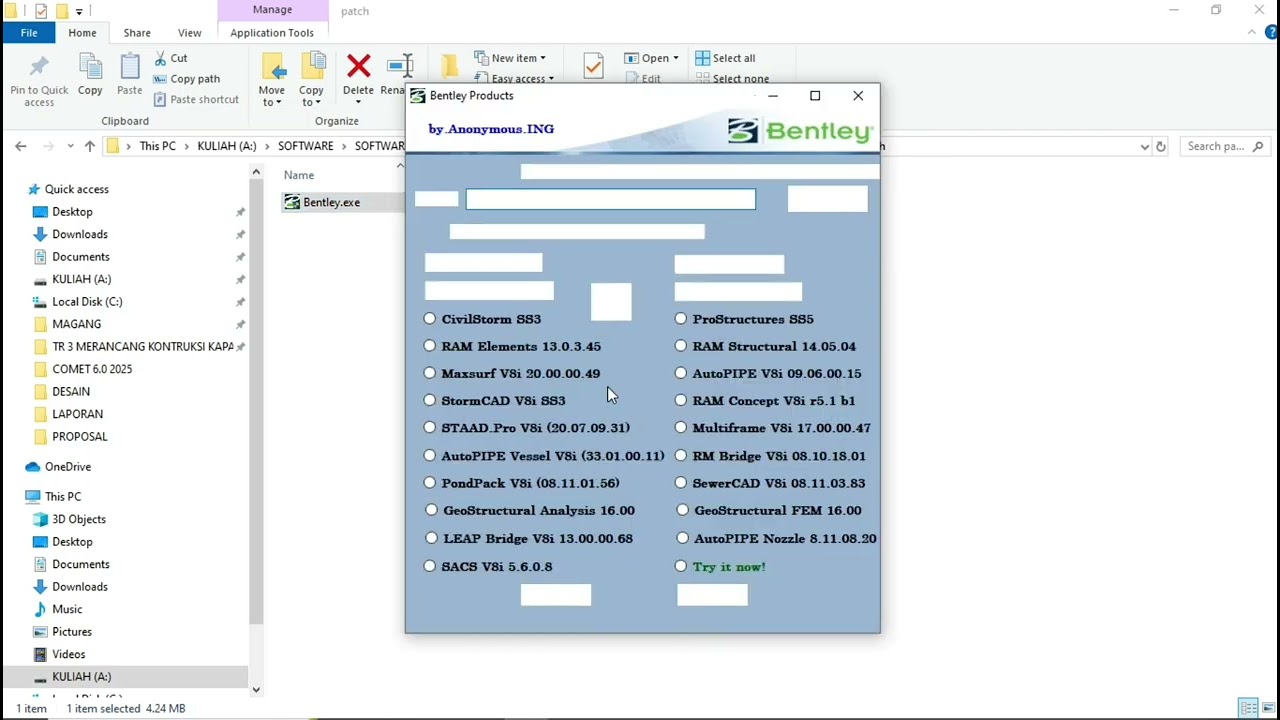This screenshot has height=720, width=1280.
Task: Choose LEAP Bridge V8i 13.00.00.68
Action: tap(431, 538)
